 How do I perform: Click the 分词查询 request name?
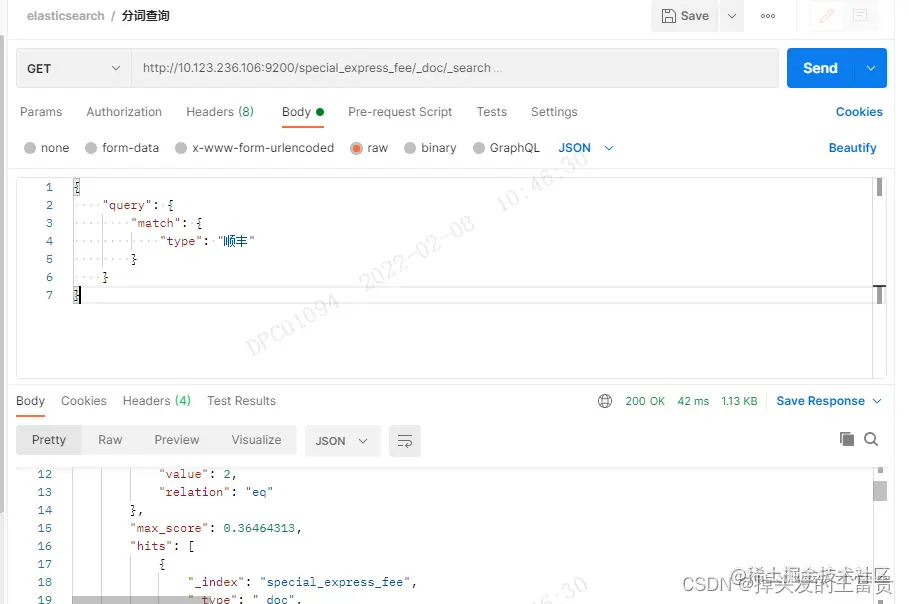pos(146,16)
